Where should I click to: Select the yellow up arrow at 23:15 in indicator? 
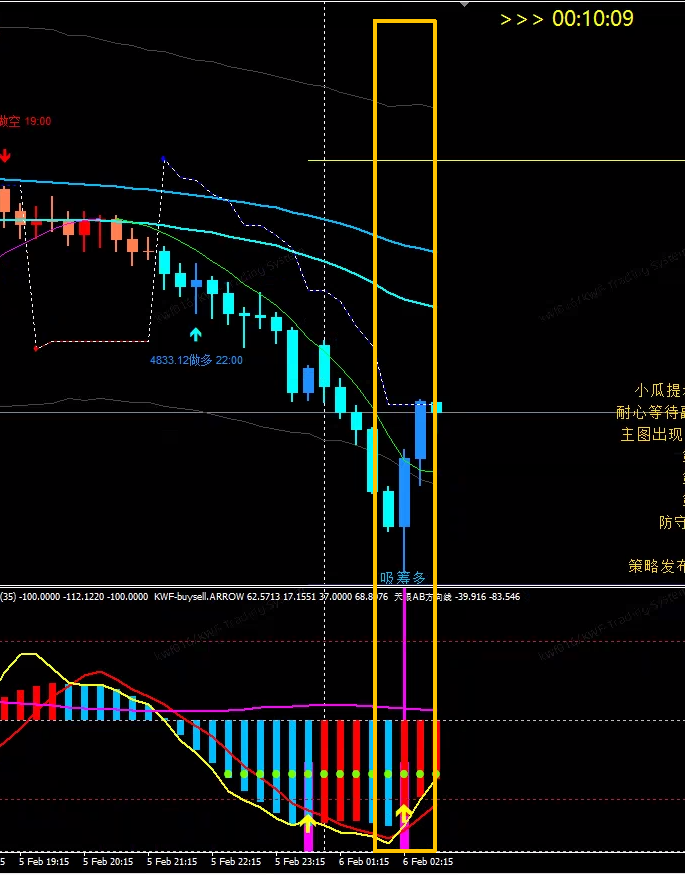[307, 822]
